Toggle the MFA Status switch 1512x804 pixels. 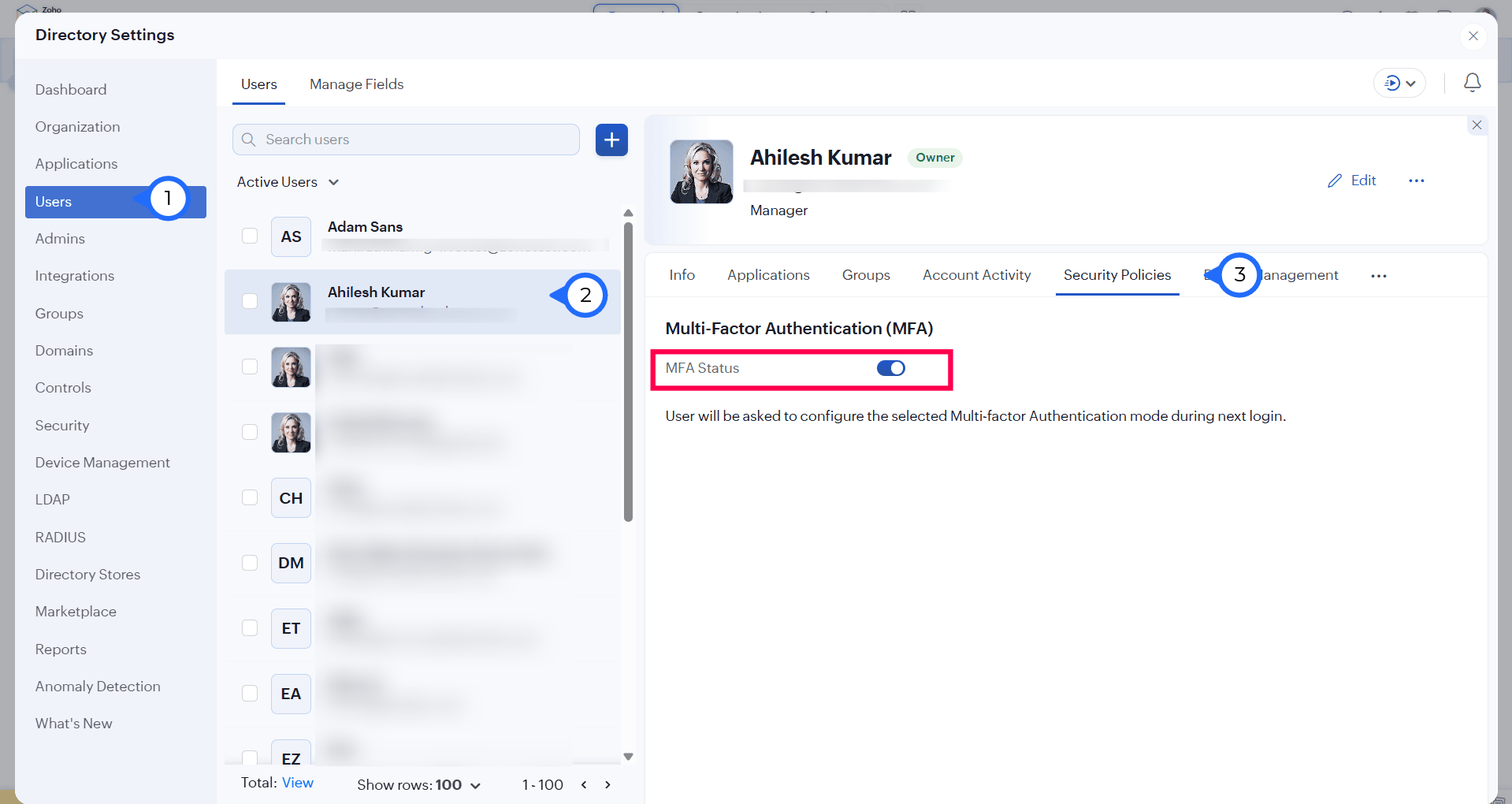tap(890, 368)
